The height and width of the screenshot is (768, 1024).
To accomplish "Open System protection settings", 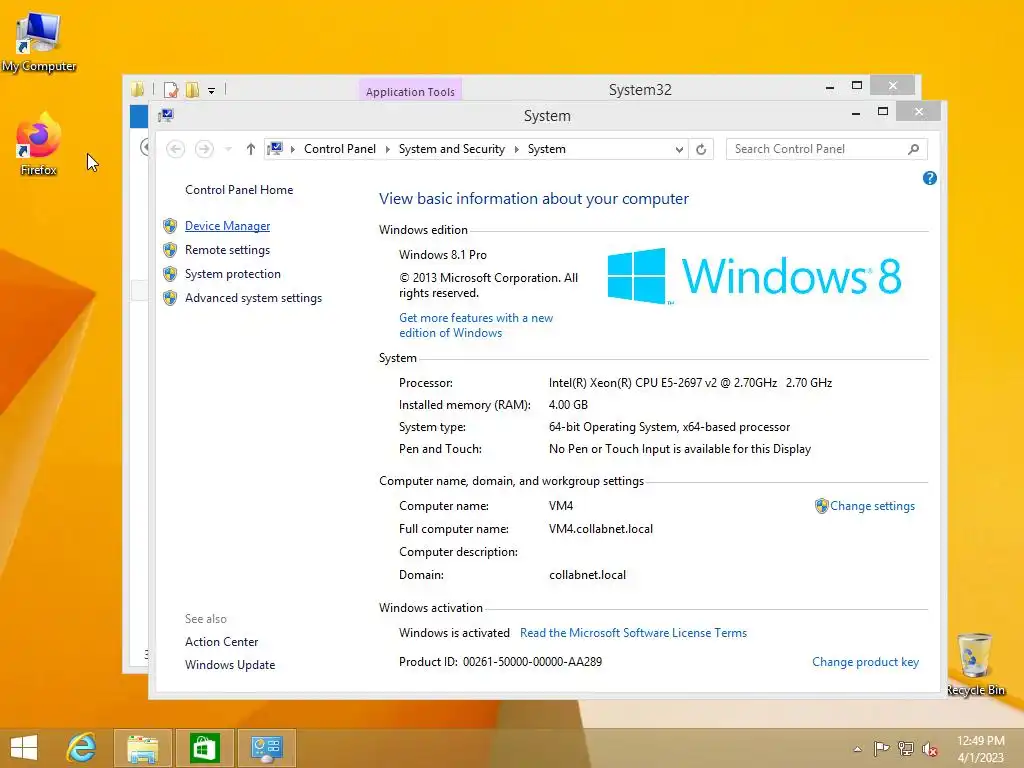I will click(x=232, y=274).
